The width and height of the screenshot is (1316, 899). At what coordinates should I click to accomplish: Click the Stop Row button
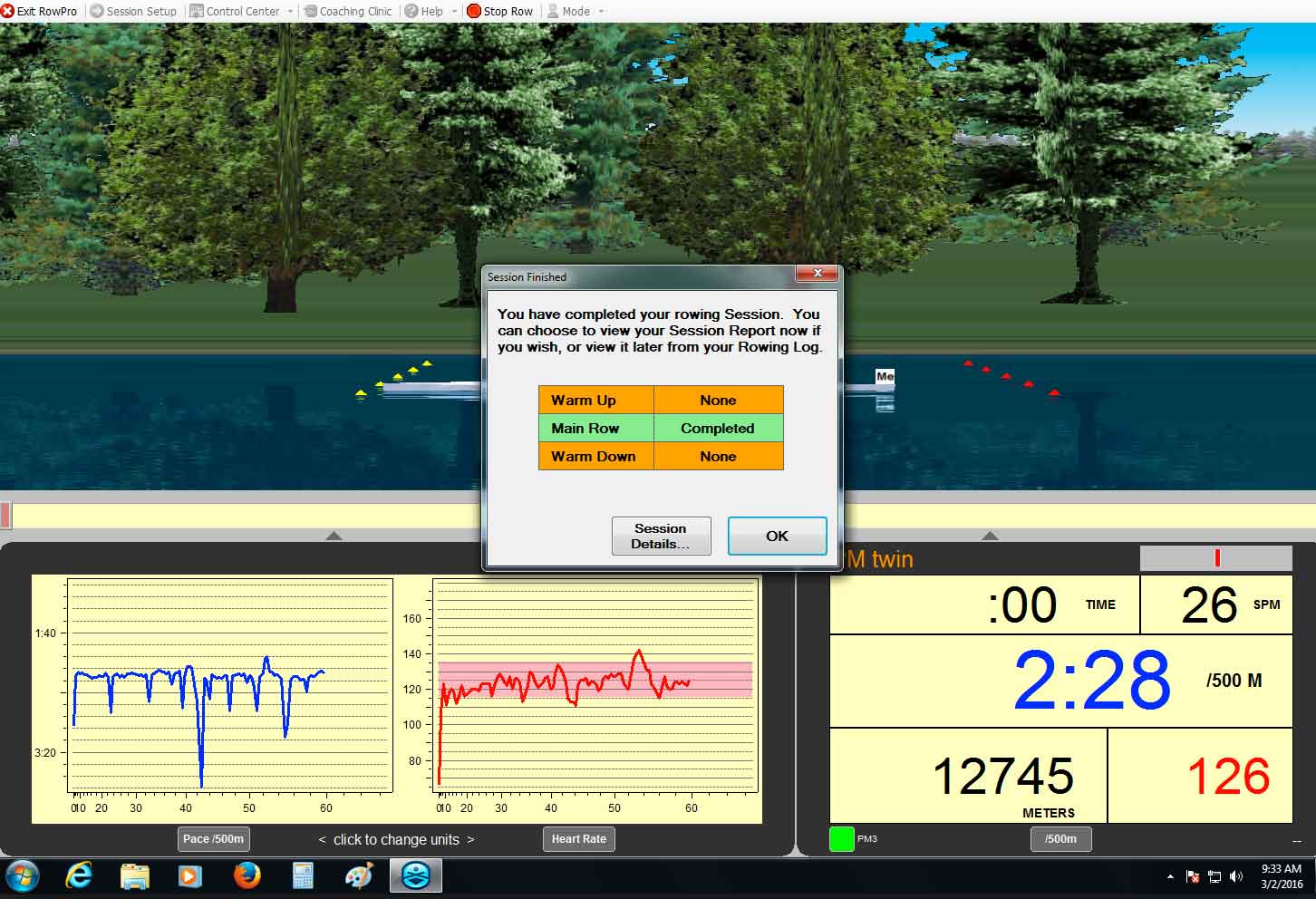[499, 11]
